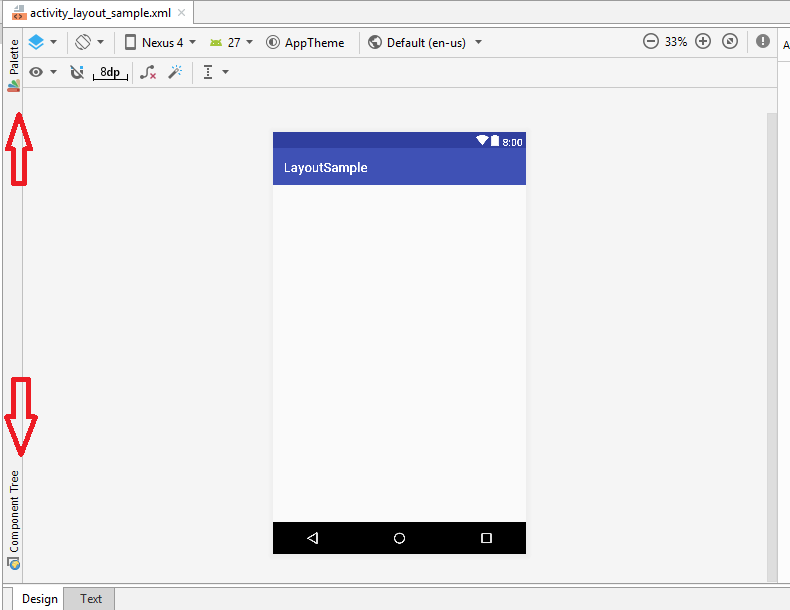
Task: Open the view options eye menu
Action: [x=42, y=72]
